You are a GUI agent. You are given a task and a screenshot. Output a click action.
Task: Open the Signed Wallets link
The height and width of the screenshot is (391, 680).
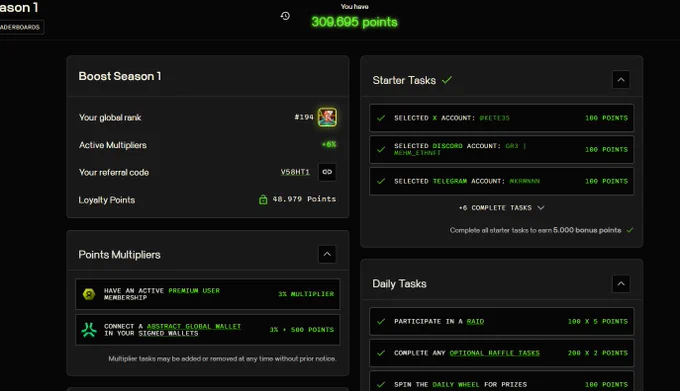pos(168,333)
